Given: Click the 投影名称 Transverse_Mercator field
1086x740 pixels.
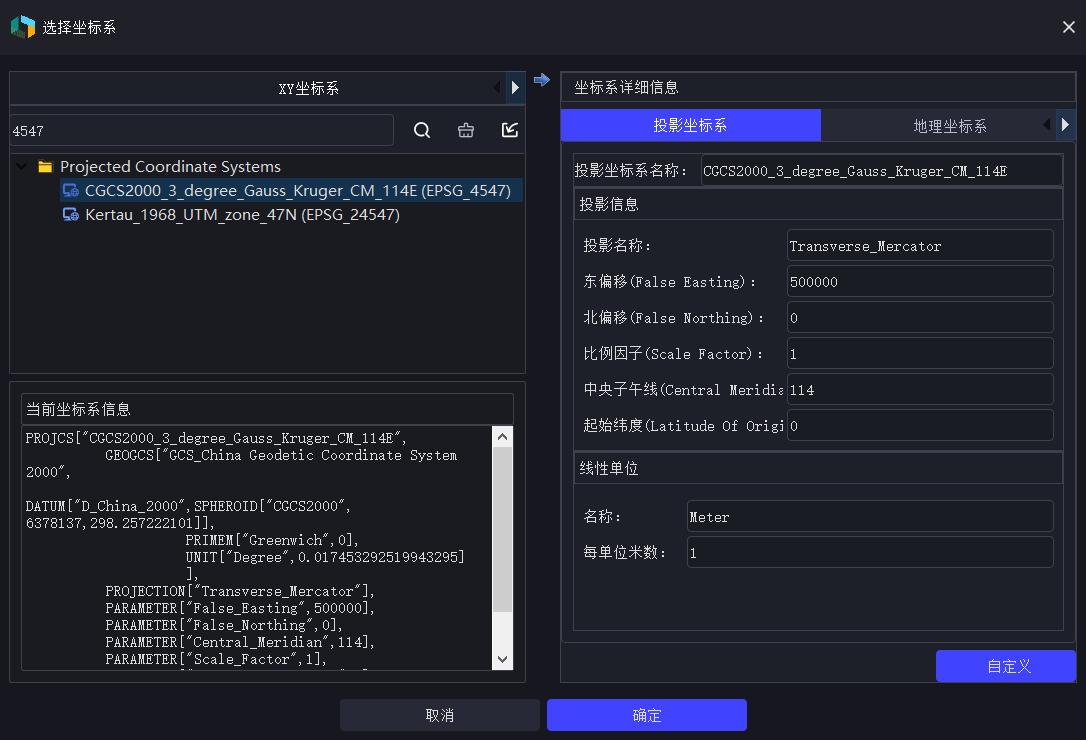Looking at the screenshot, I should pyautogui.click(x=920, y=246).
